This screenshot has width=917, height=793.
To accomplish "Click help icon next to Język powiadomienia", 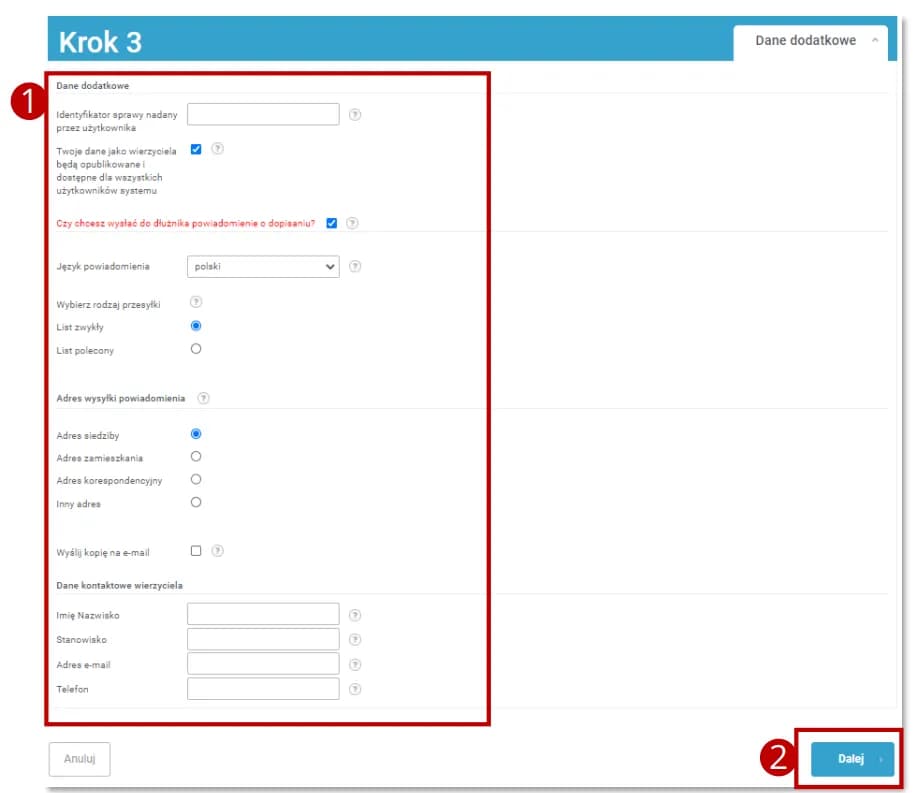I will [355, 267].
